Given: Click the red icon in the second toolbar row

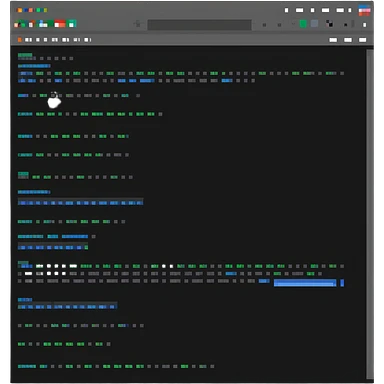Looking at the screenshot, I should (x=60, y=24).
